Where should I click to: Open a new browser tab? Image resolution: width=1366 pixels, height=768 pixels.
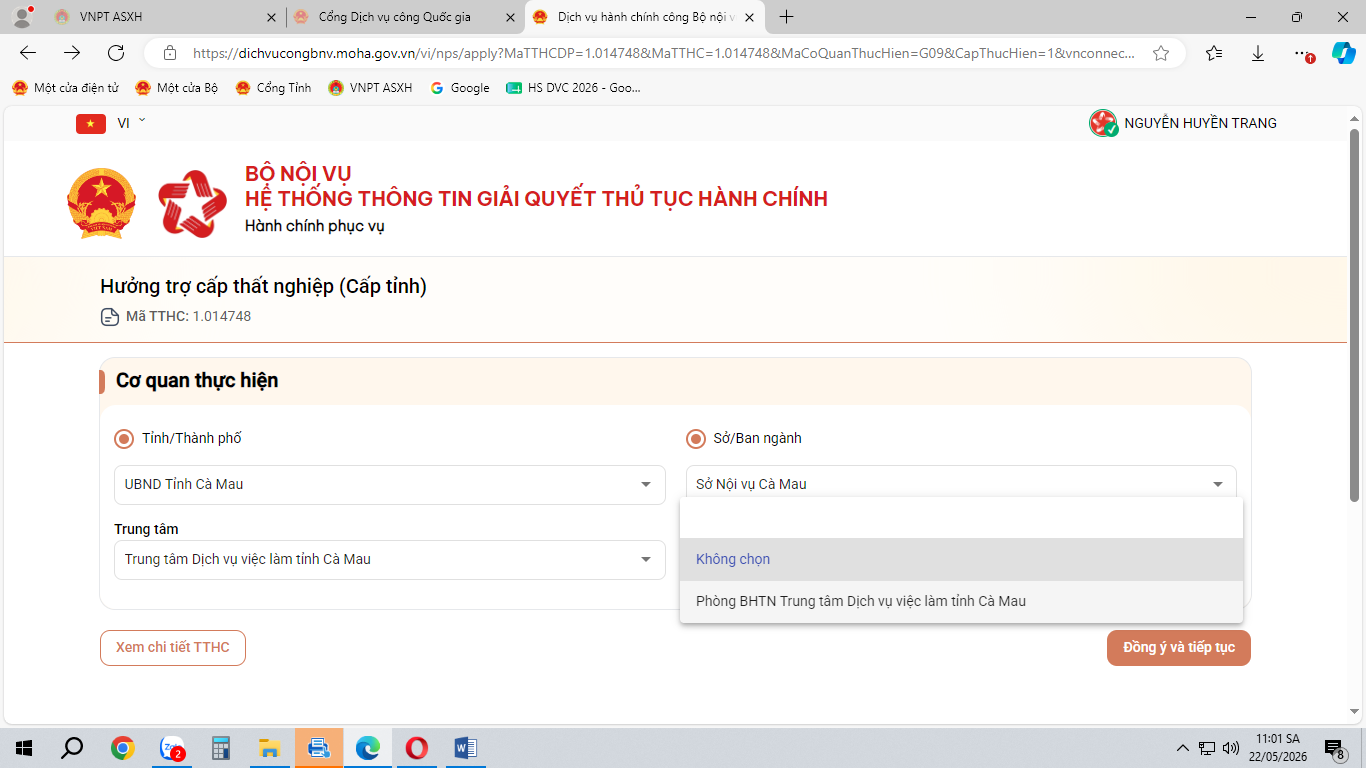787,17
